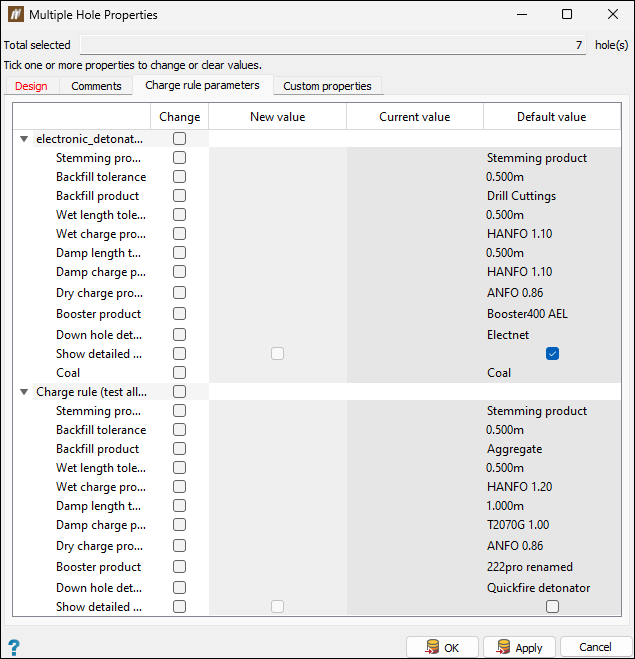Image resolution: width=635 pixels, height=659 pixels.
Task: Tick Change for Backfill product row with Aggregate
Action: pos(179,449)
